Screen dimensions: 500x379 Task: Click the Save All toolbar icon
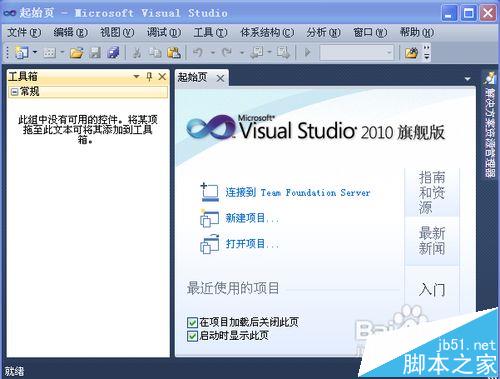(x=113, y=53)
